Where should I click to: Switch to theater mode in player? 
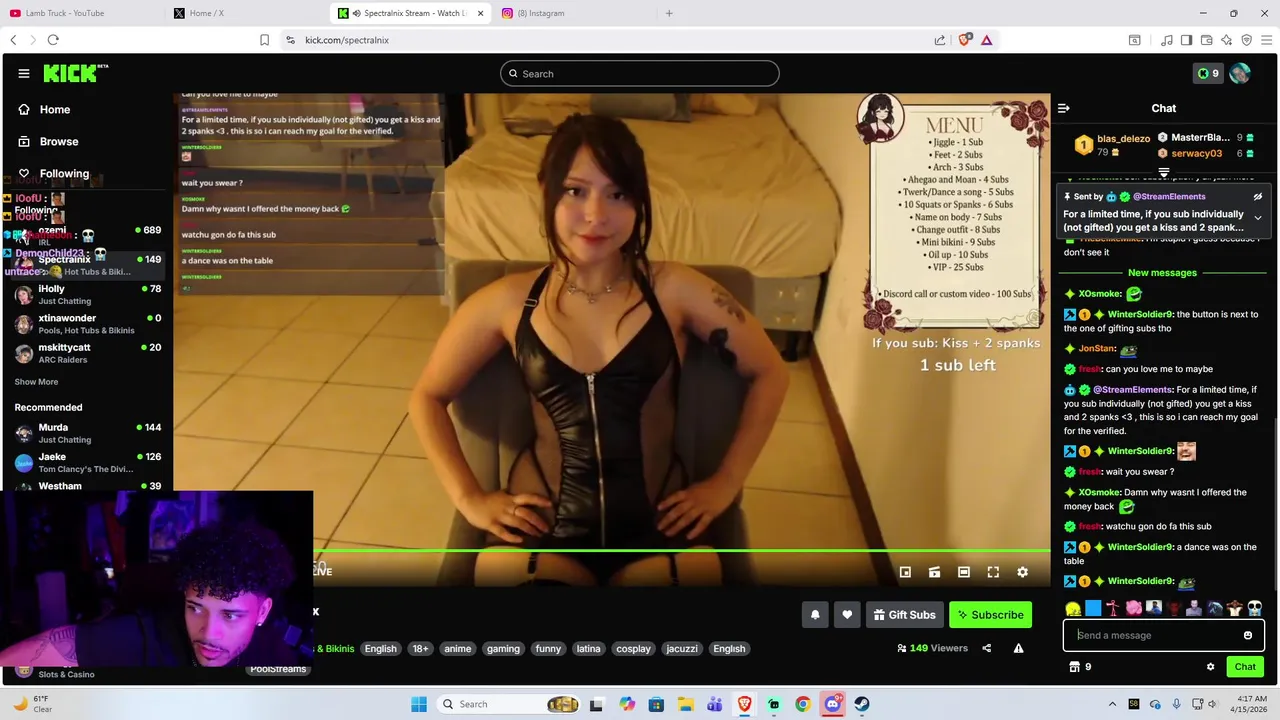coord(963,572)
